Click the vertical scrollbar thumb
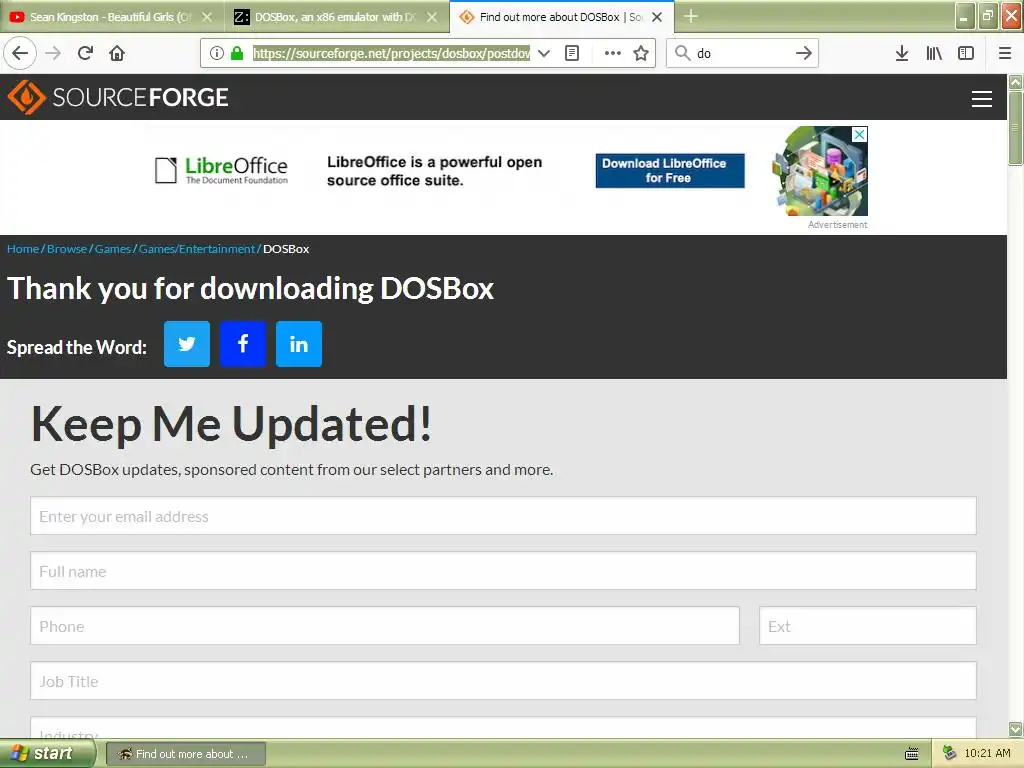 [1016, 128]
